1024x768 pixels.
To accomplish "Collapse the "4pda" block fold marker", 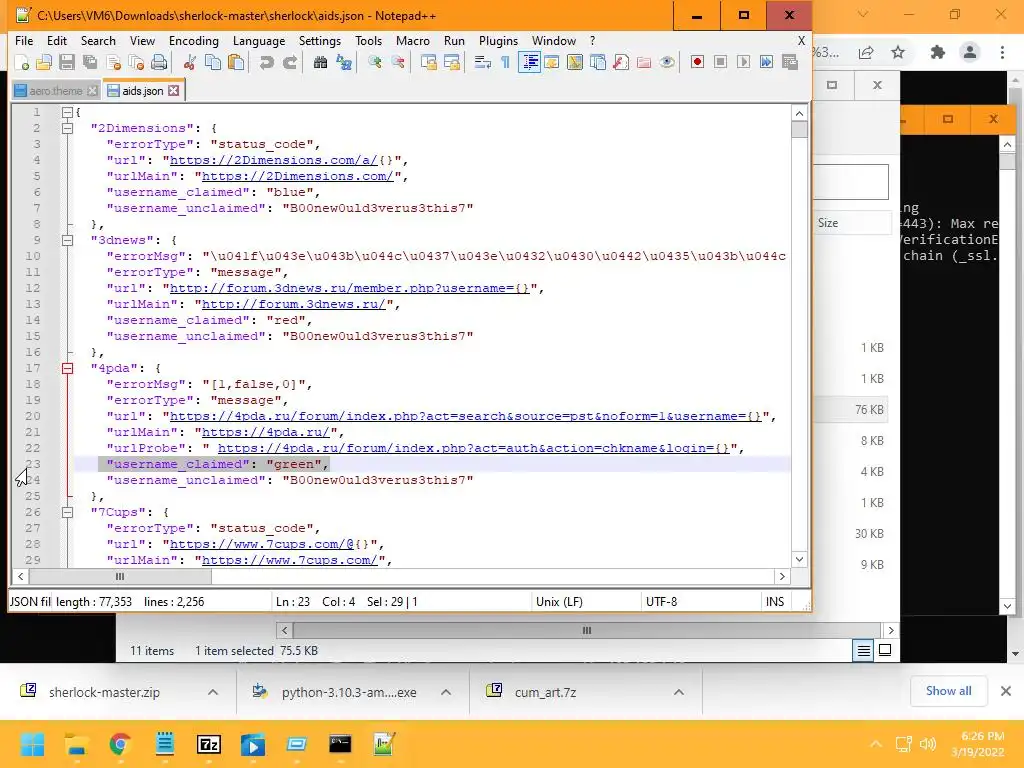I will (x=67, y=368).
